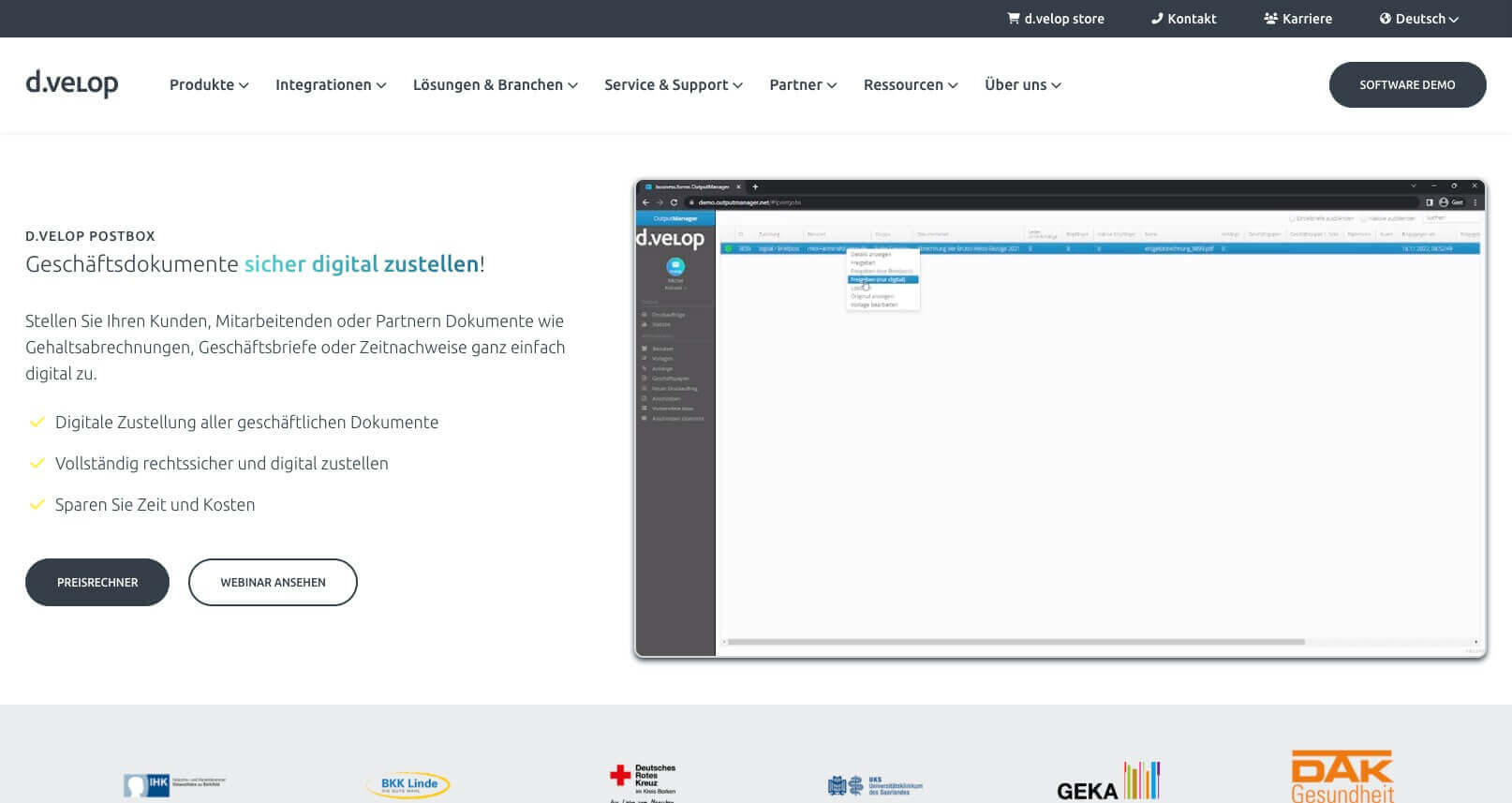Click the heading 'Geschäftsdokumente sicher digital zustellen!'
The image size is (1512, 803).
click(255, 264)
